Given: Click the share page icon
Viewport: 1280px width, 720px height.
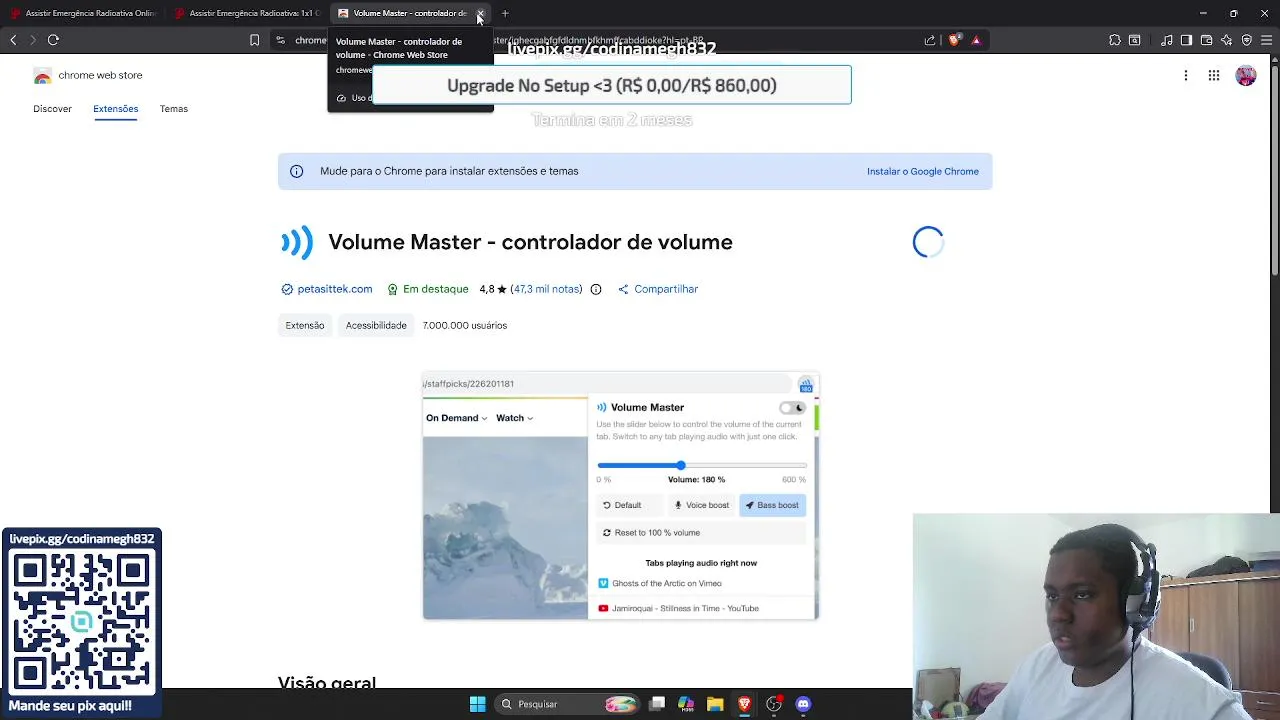Looking at the screenshot, I should click(930, 40).
